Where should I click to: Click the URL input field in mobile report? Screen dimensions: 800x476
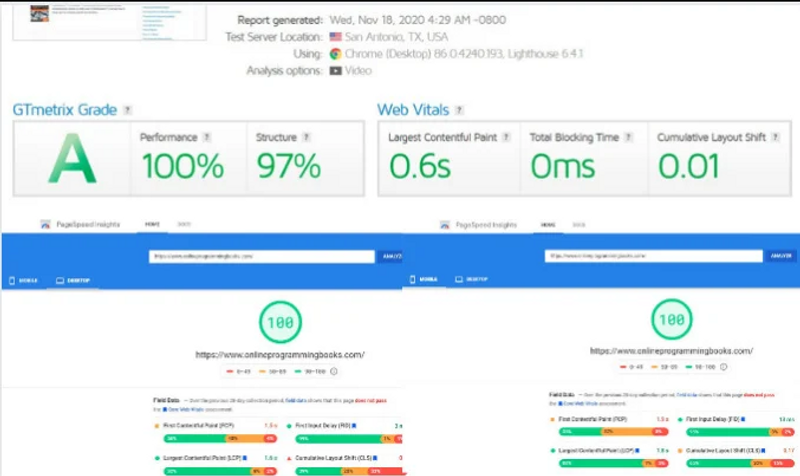654,256
